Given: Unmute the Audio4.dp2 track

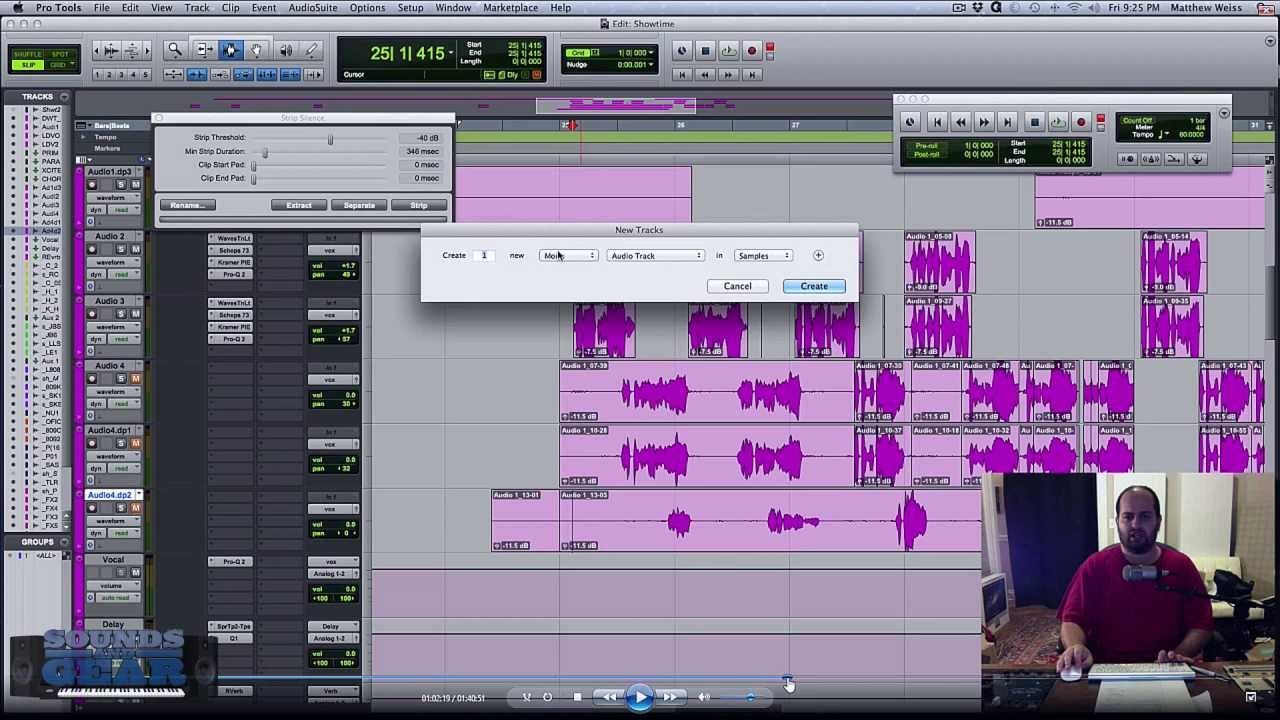Looking at the screenshot, I should tap(136, 507).
